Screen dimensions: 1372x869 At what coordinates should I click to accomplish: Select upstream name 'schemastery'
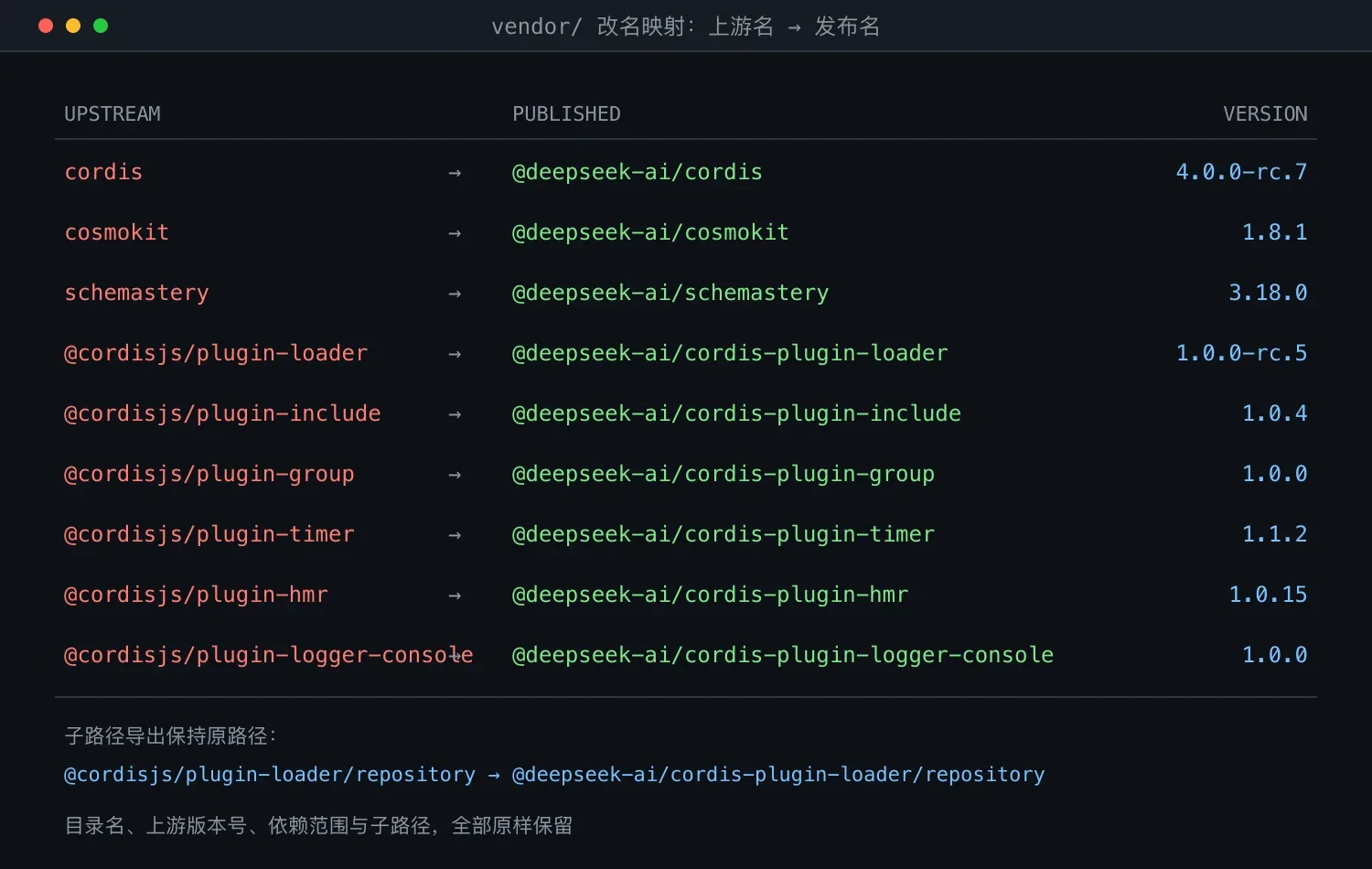pyautogui.click(x=136, y=293)
